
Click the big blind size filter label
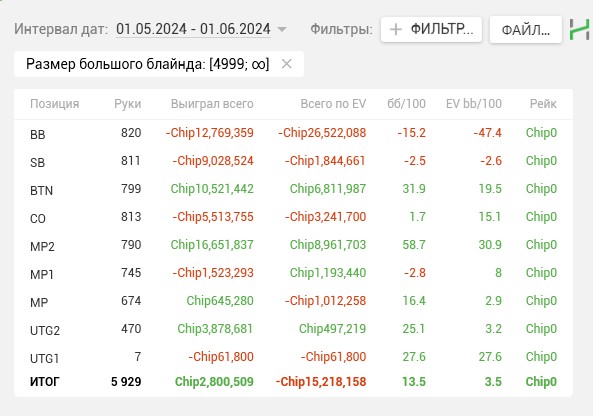(147, 64)
